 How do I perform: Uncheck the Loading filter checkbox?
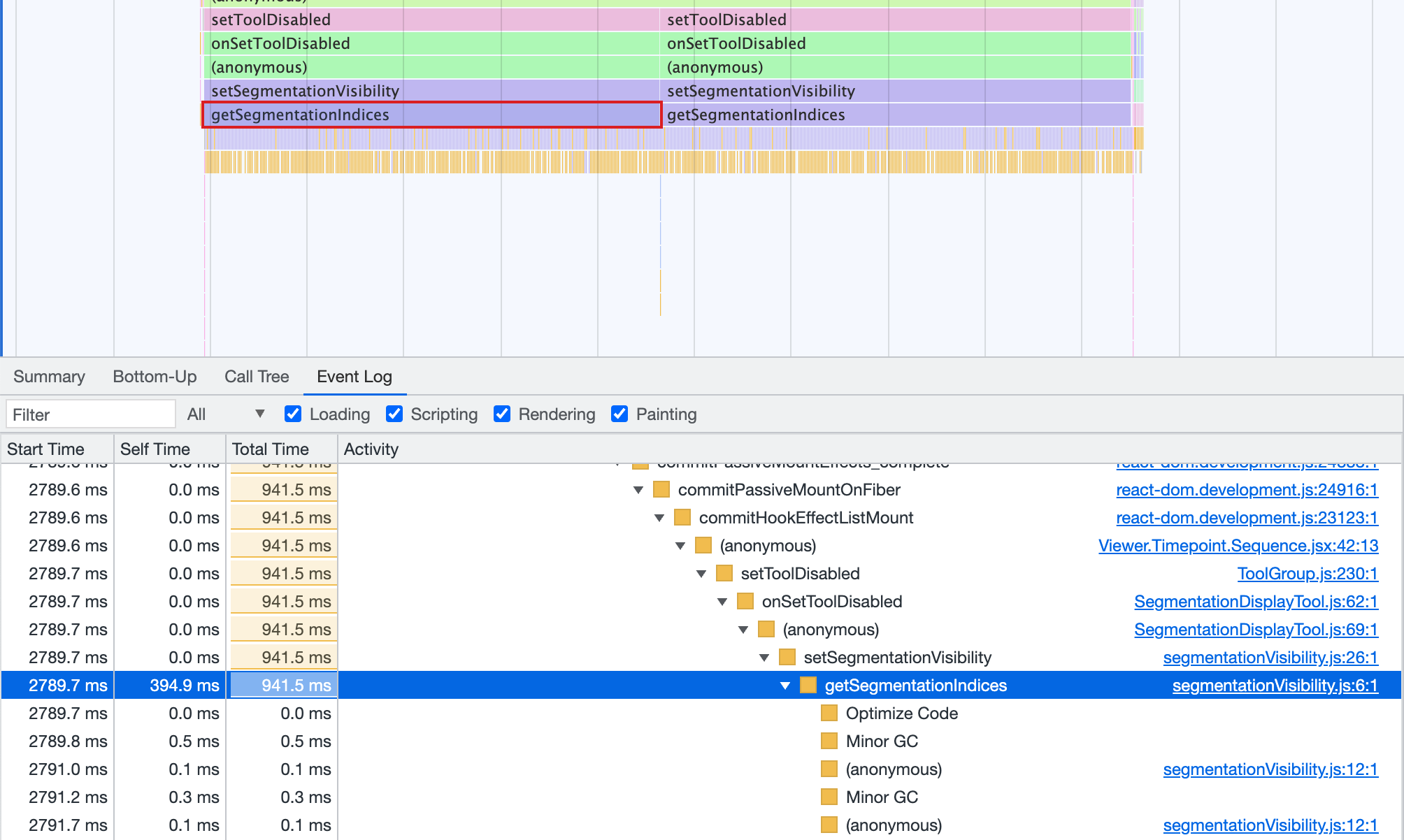(292, 414)
